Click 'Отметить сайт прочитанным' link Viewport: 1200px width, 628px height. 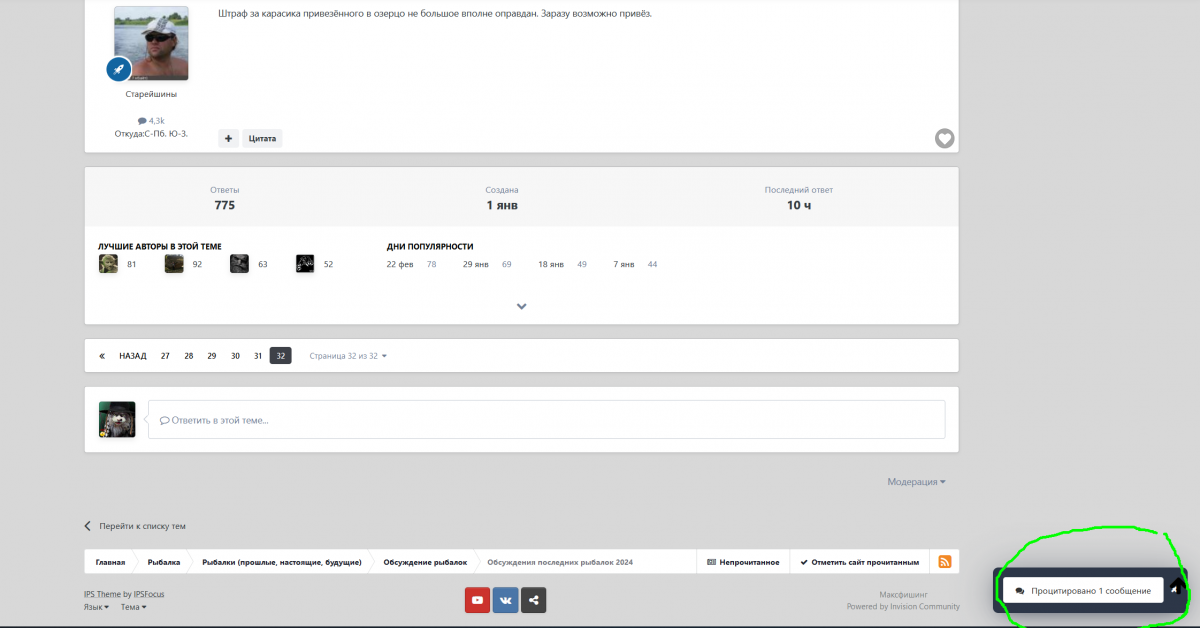[x=860, y=562]
